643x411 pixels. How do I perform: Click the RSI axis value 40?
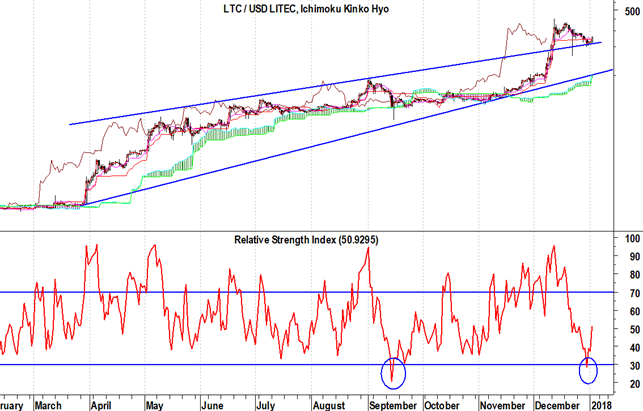tap(634, 347)
